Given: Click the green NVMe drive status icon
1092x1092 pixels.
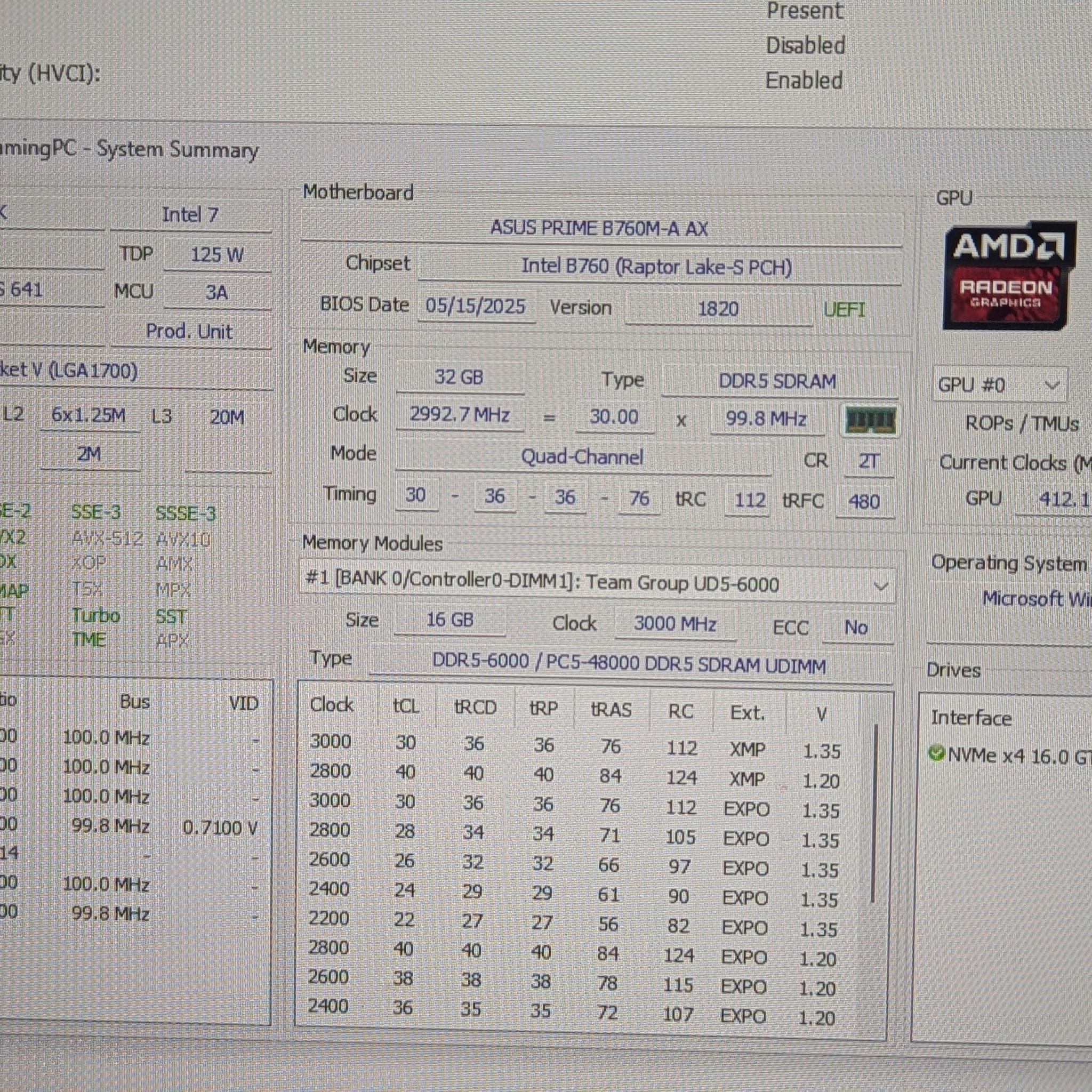Looking at the screenshot, I should 936,754.
